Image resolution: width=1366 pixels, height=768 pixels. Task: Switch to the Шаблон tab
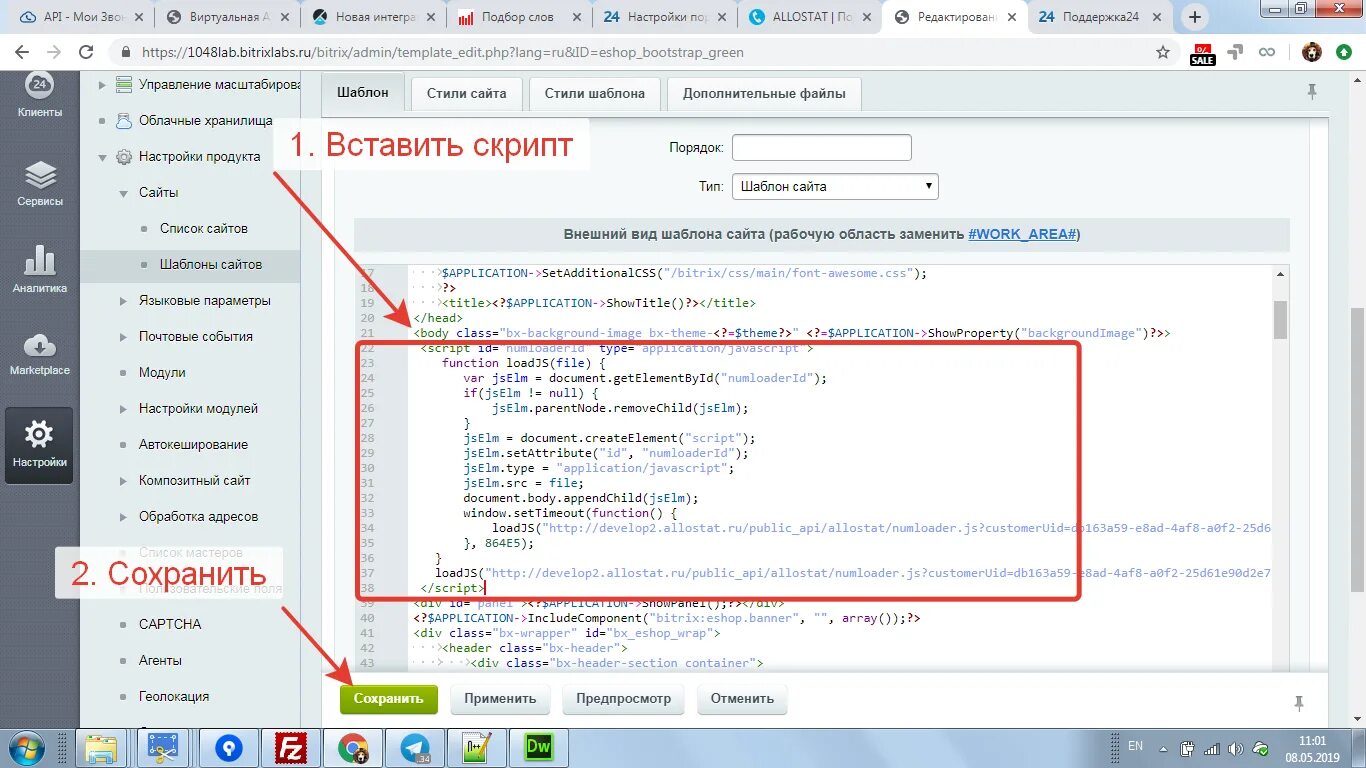coord(363,93)
